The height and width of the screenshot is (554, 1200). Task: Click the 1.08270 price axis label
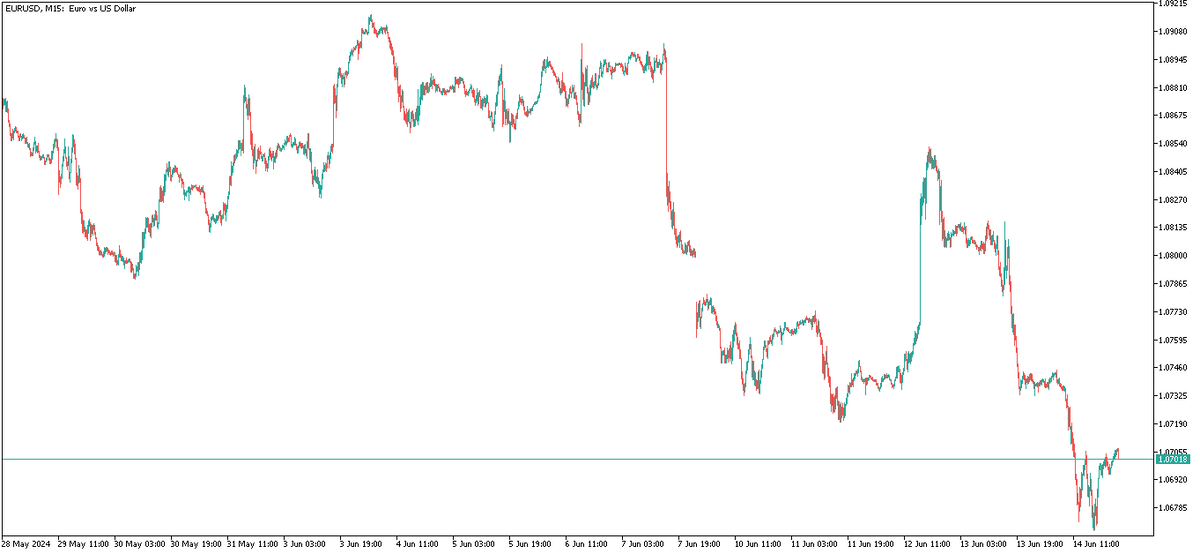coord(1173,199)
